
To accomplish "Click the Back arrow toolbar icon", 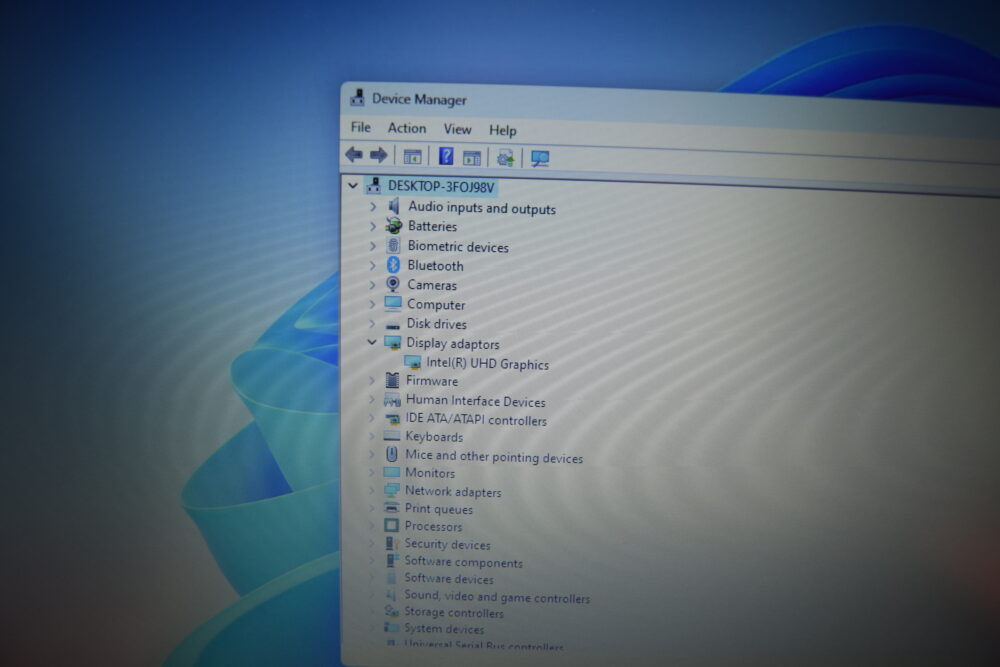I will tap(354, 154).
